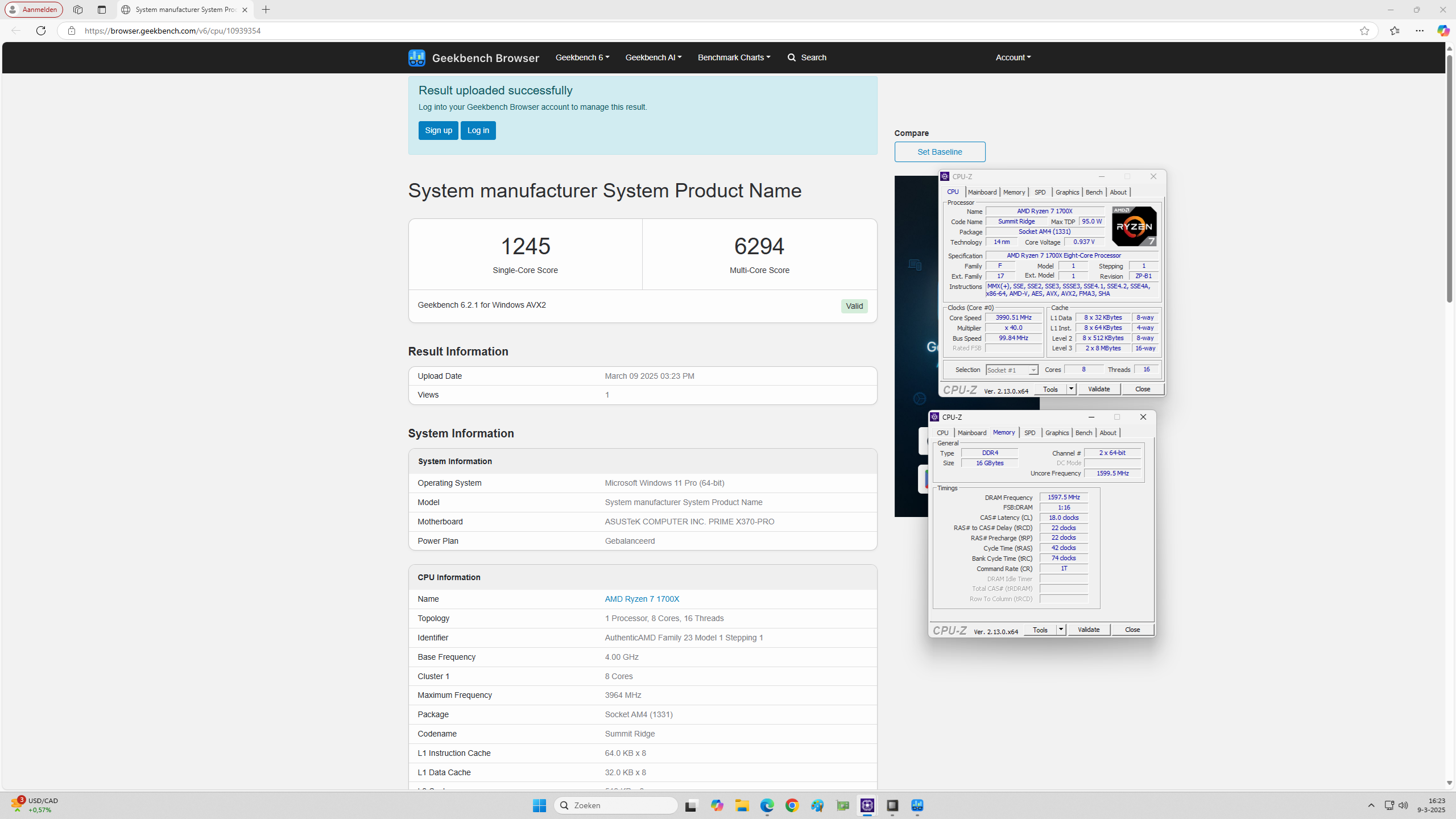1456x819 pixels.
Task: Click the green Valid badge
Action: (x=854, y=306)
